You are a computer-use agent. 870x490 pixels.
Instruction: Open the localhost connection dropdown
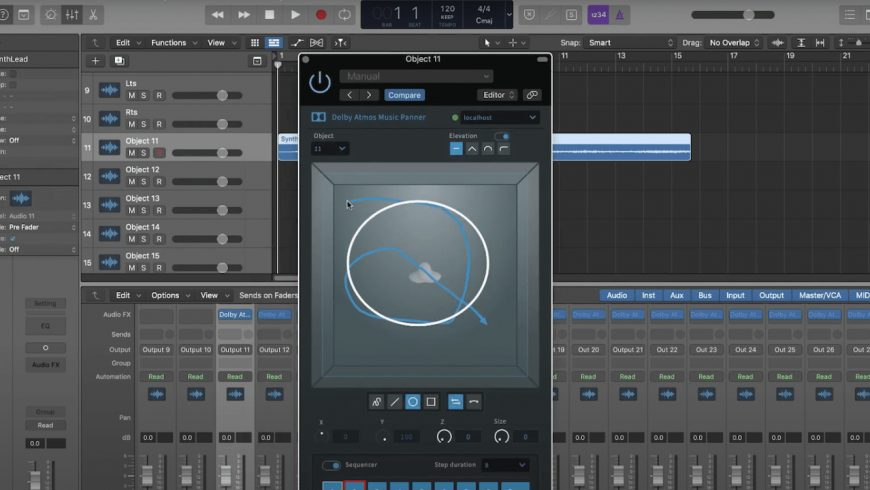[499, 118]
